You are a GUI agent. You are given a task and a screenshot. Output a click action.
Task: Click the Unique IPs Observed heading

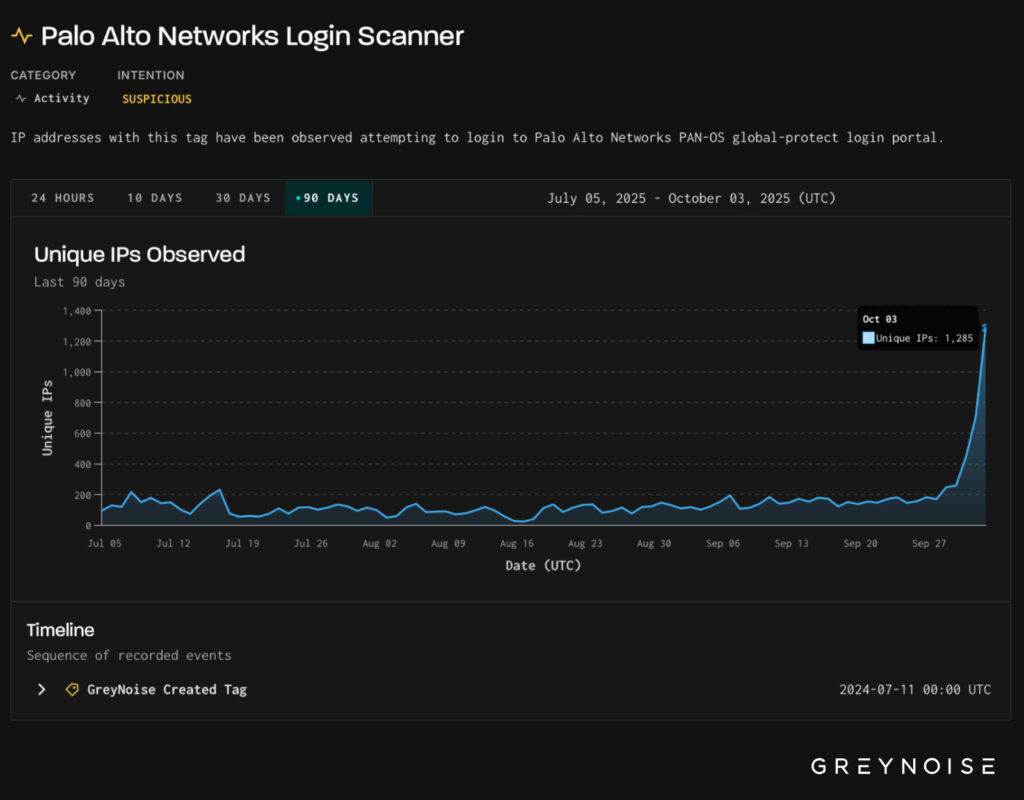tap(139, 254)
